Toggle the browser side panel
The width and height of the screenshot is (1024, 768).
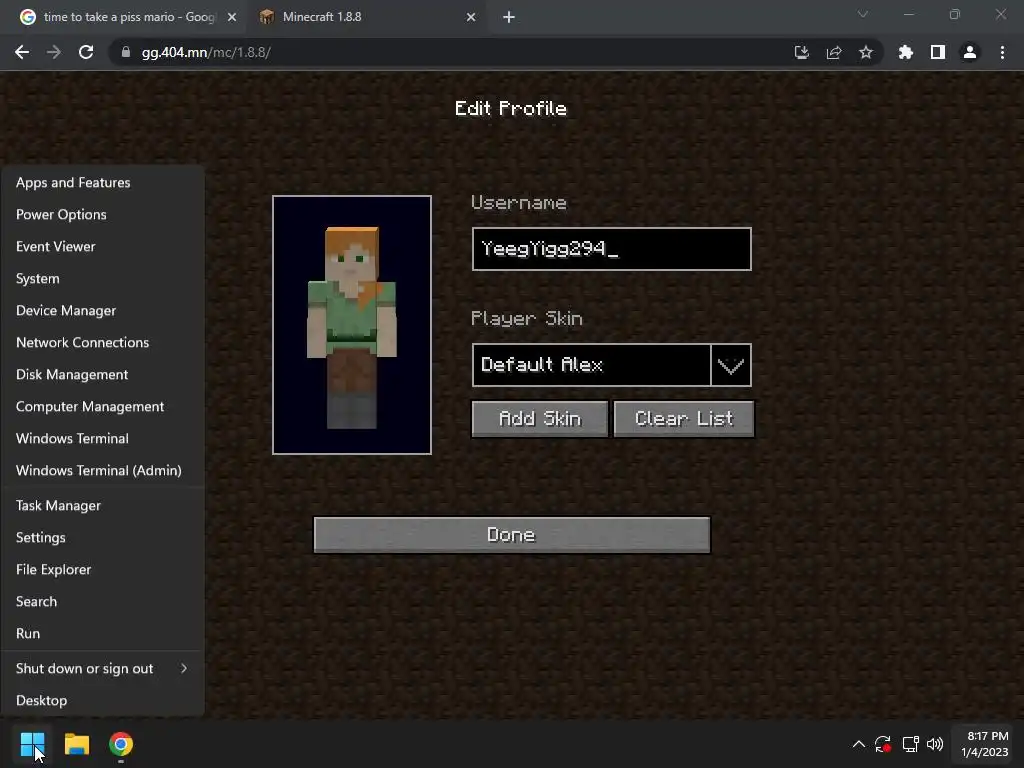pos(938,52)
